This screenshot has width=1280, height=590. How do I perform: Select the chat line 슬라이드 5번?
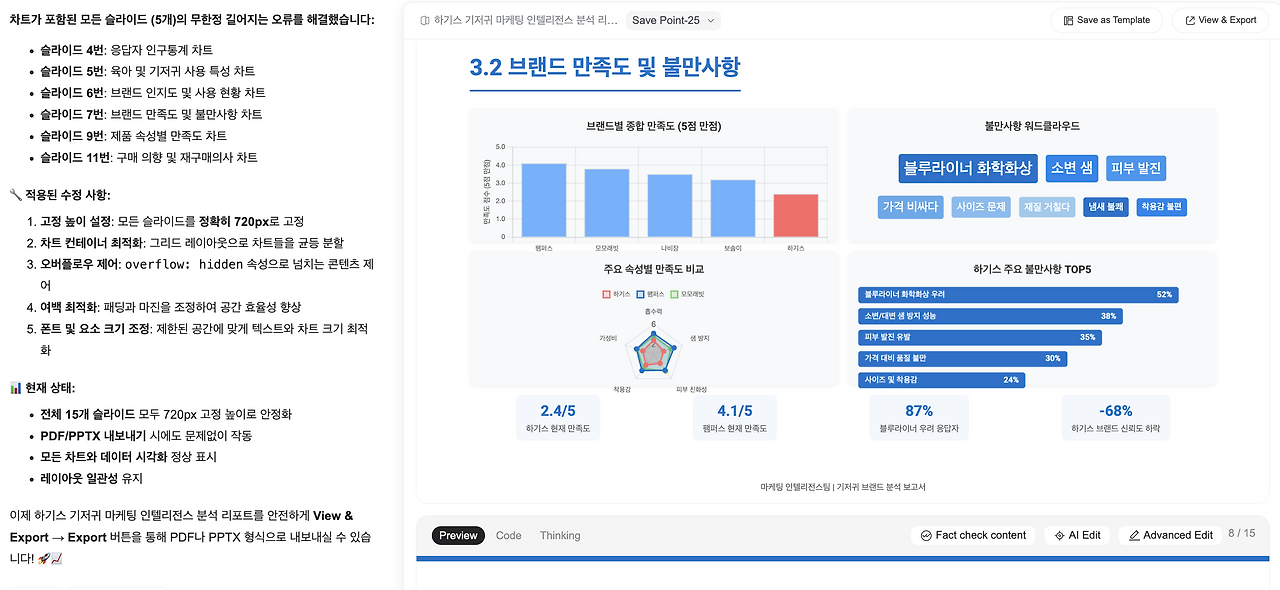pyautogui.click(x=147, y=71)
